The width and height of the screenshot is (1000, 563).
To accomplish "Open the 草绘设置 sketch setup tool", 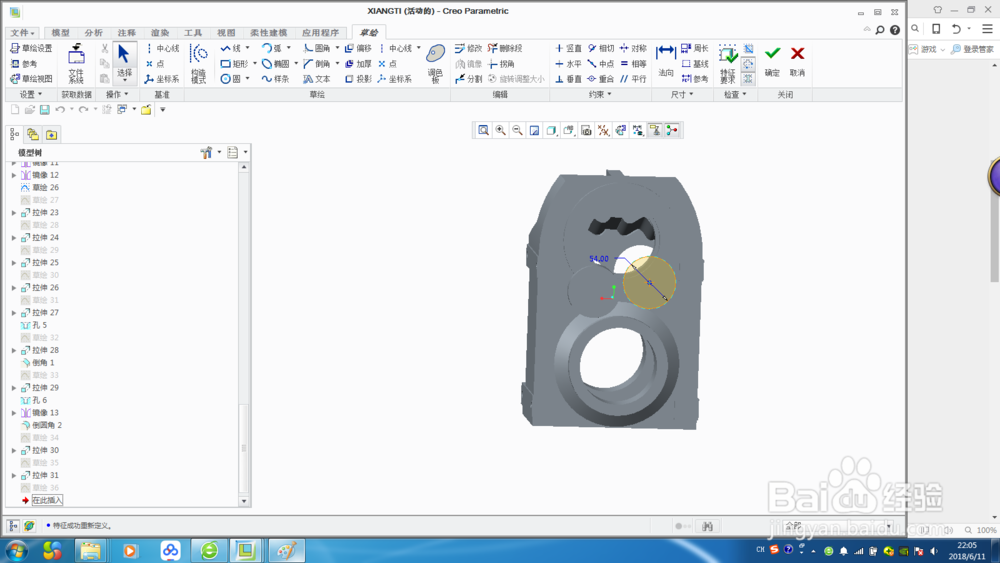I will [x=31, y=48].
